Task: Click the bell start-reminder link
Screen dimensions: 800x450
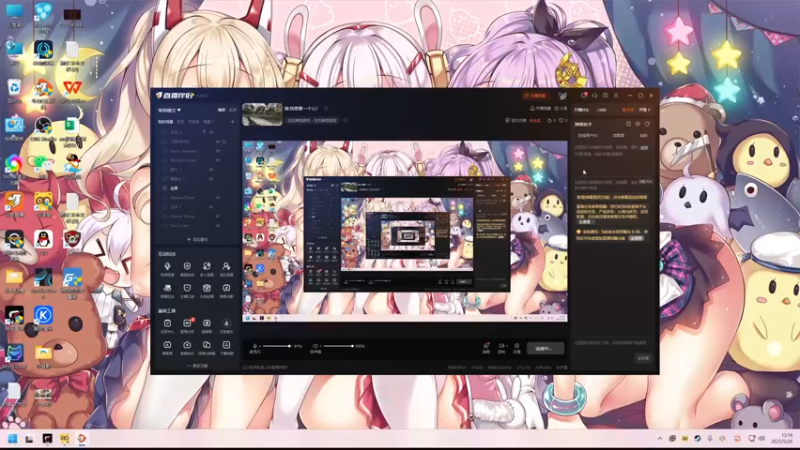Action: [540, 109]
